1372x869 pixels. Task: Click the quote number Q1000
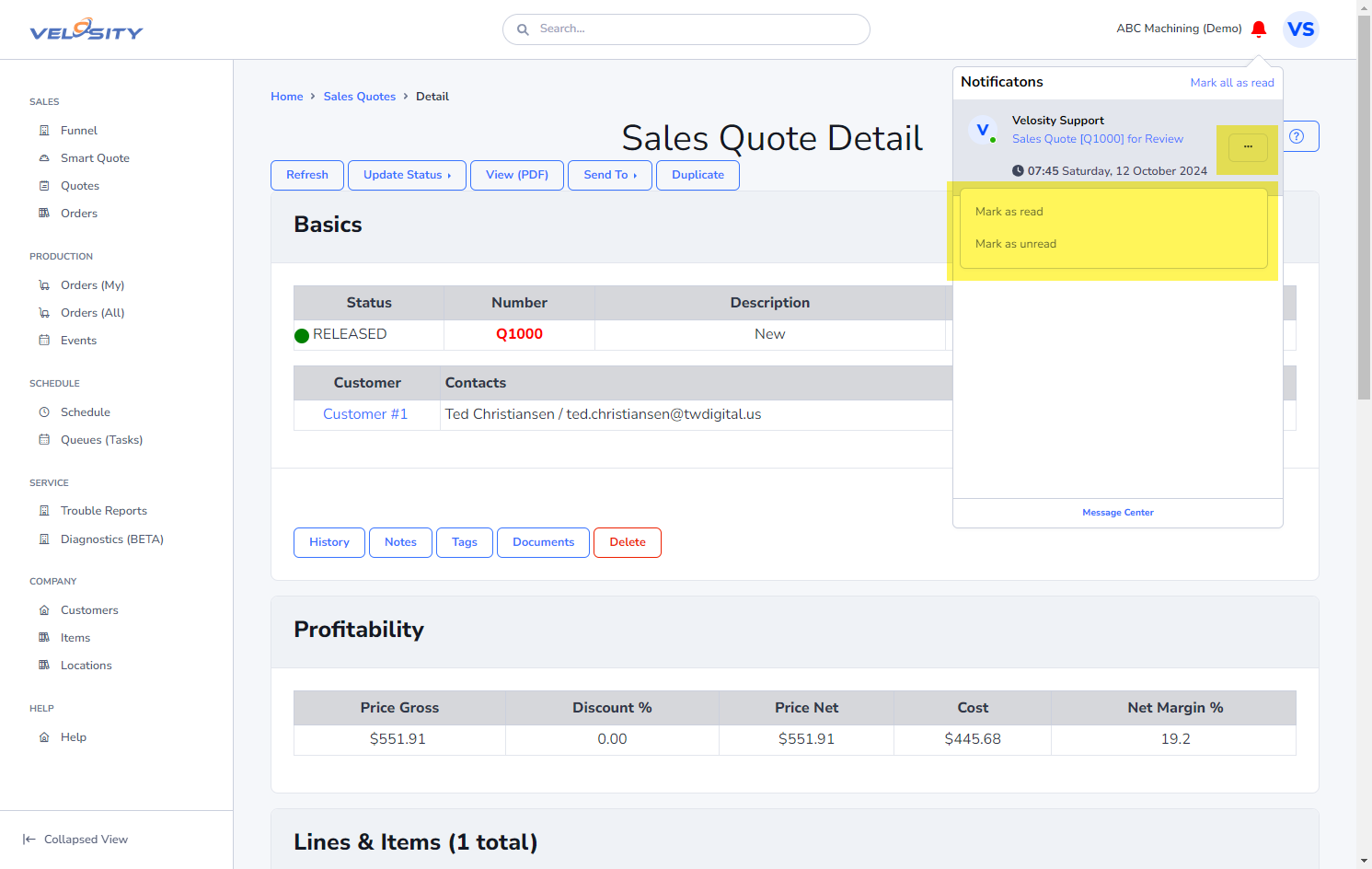pyautogui.click(x=519, y=334)
